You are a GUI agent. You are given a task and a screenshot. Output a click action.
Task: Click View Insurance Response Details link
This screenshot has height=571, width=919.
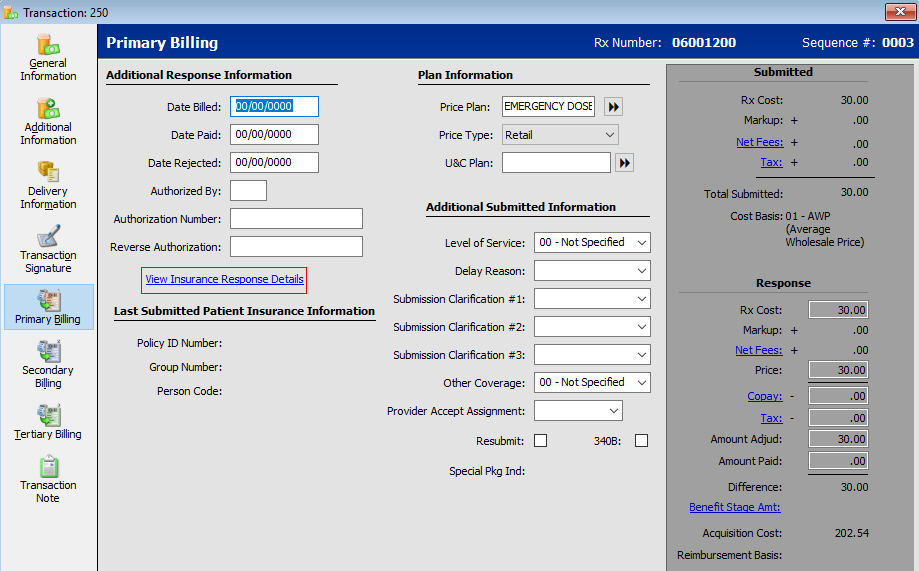click(x=224, y=280)
